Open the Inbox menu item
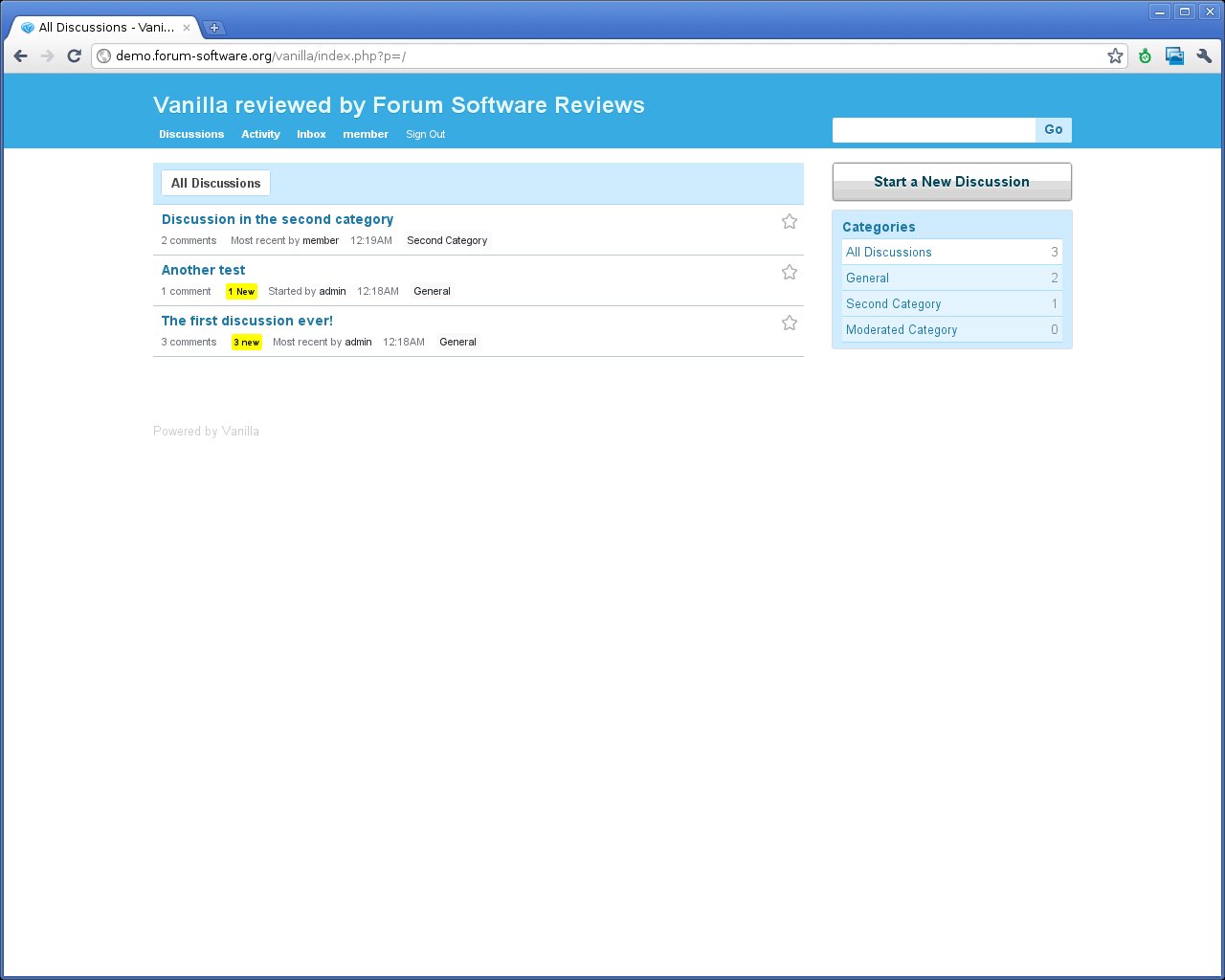 [x=311, y=134]
